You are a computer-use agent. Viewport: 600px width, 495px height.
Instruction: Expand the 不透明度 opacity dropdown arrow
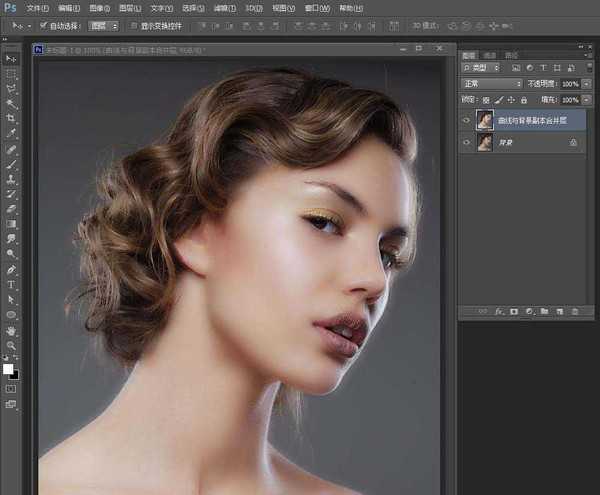click(x=586, y=84)
